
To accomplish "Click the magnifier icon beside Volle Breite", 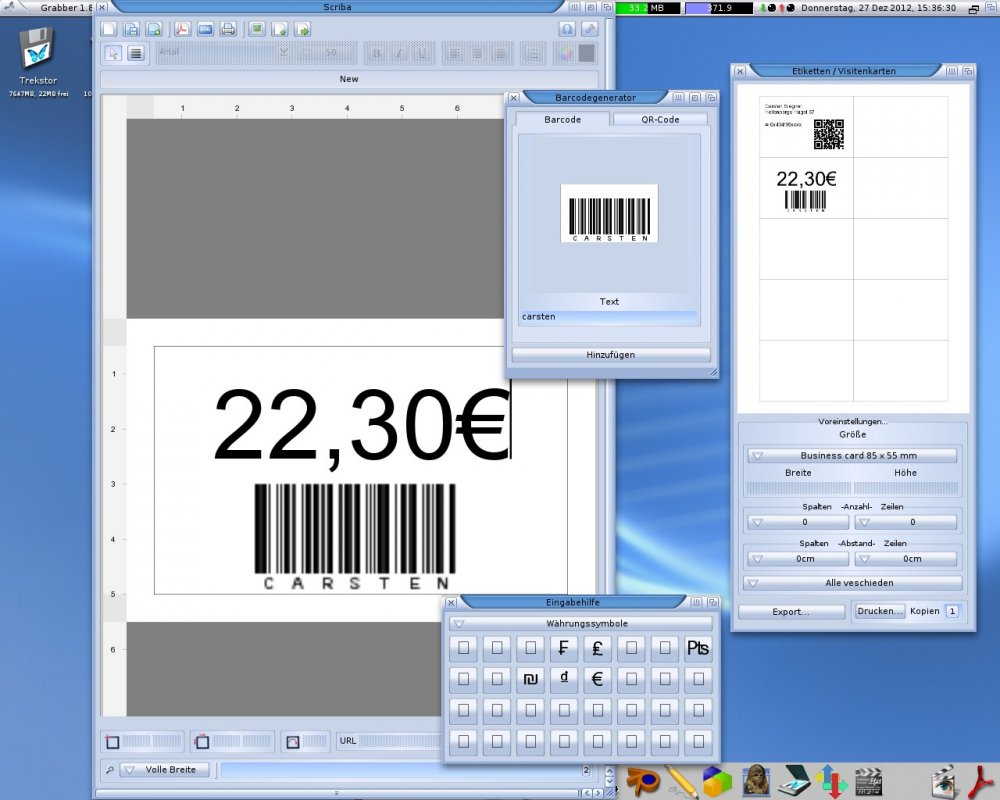I will coord(109,770).
